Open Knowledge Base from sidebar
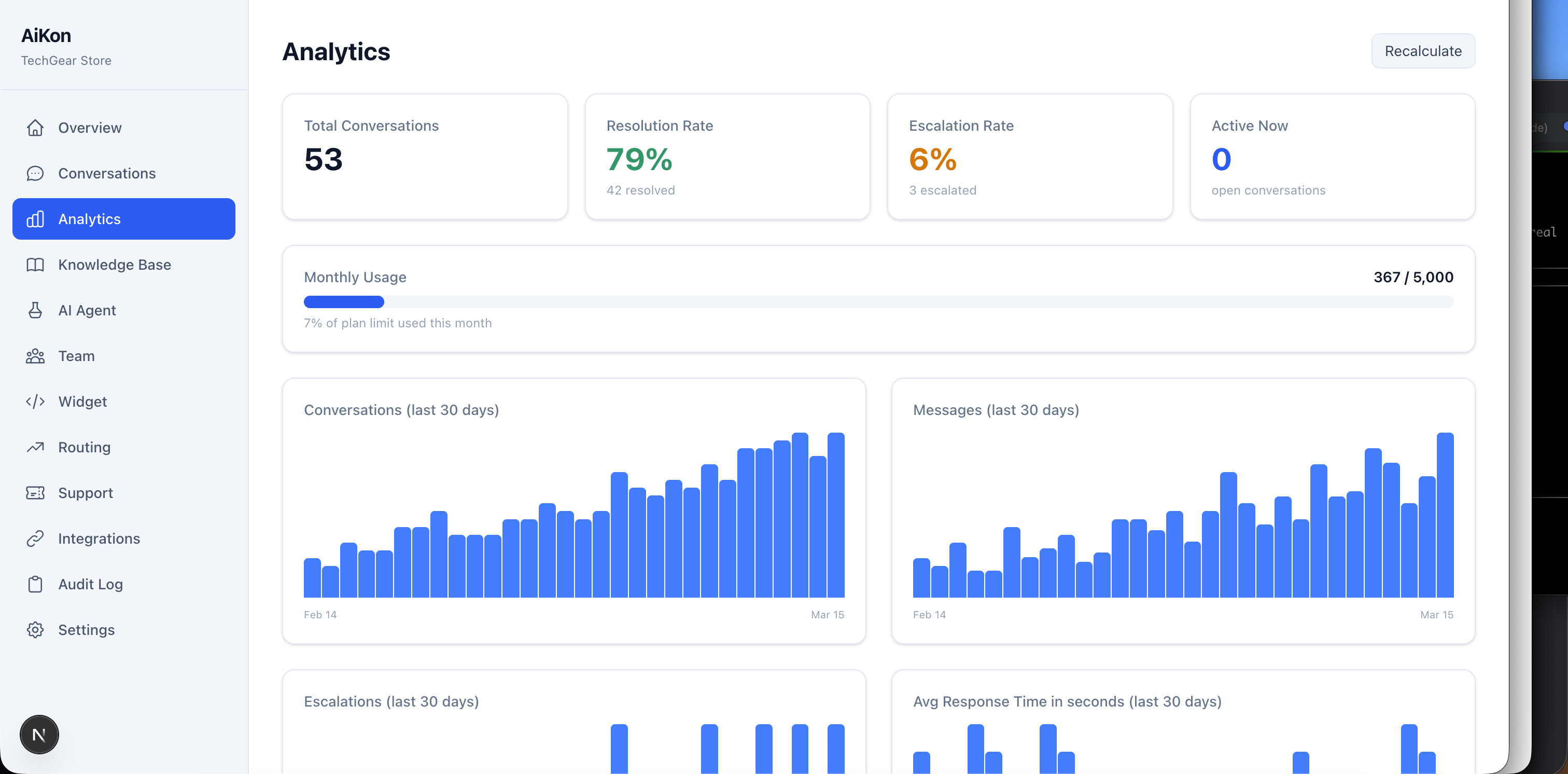1568x774 pixels. pyautogui.click(x=123, y=264)
